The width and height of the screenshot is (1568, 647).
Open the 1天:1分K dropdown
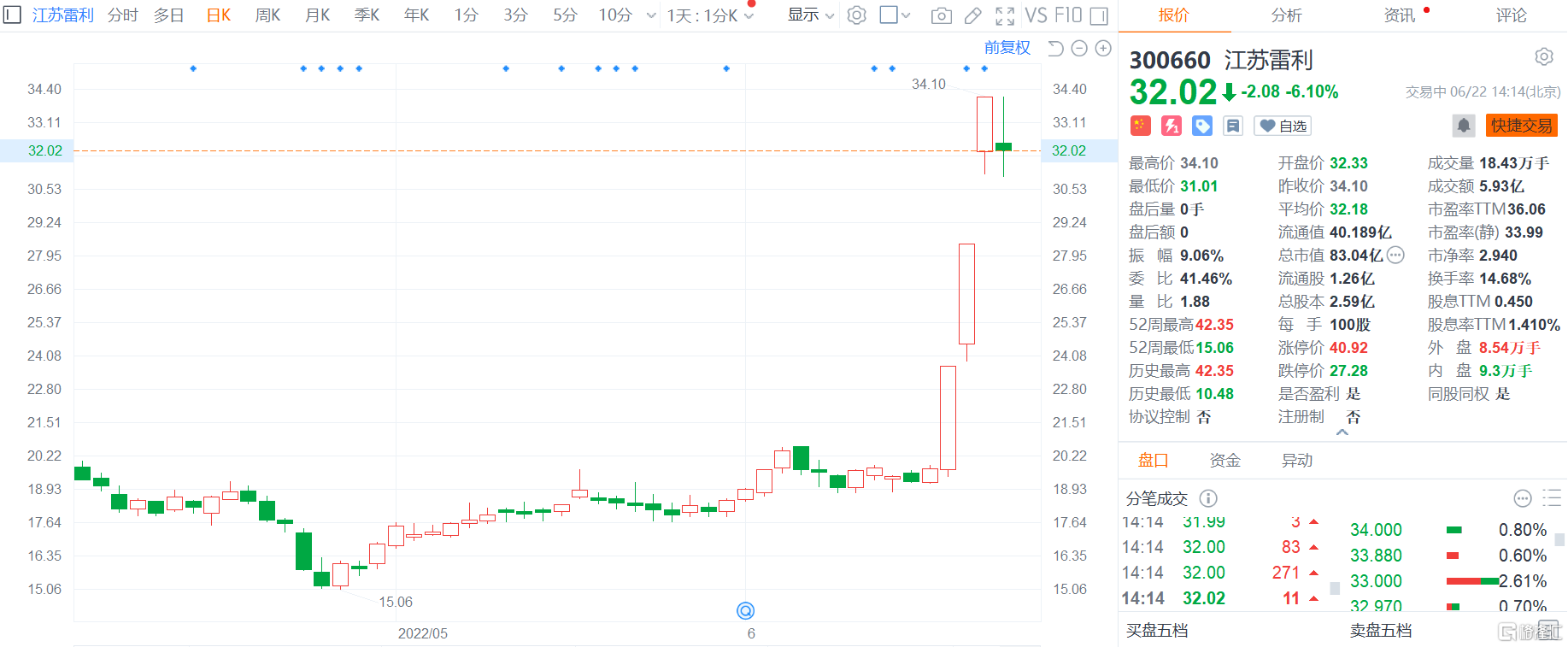tap(710, 15)
